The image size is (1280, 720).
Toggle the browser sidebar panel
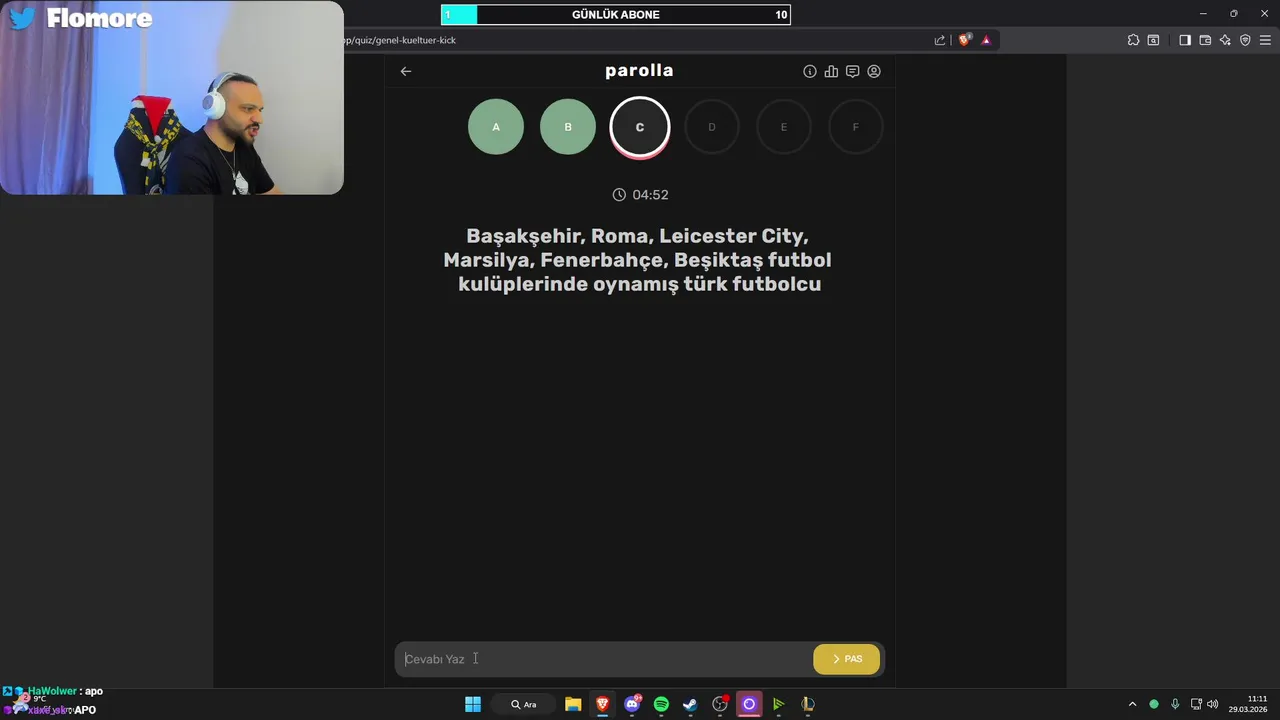click(1185, 40)
